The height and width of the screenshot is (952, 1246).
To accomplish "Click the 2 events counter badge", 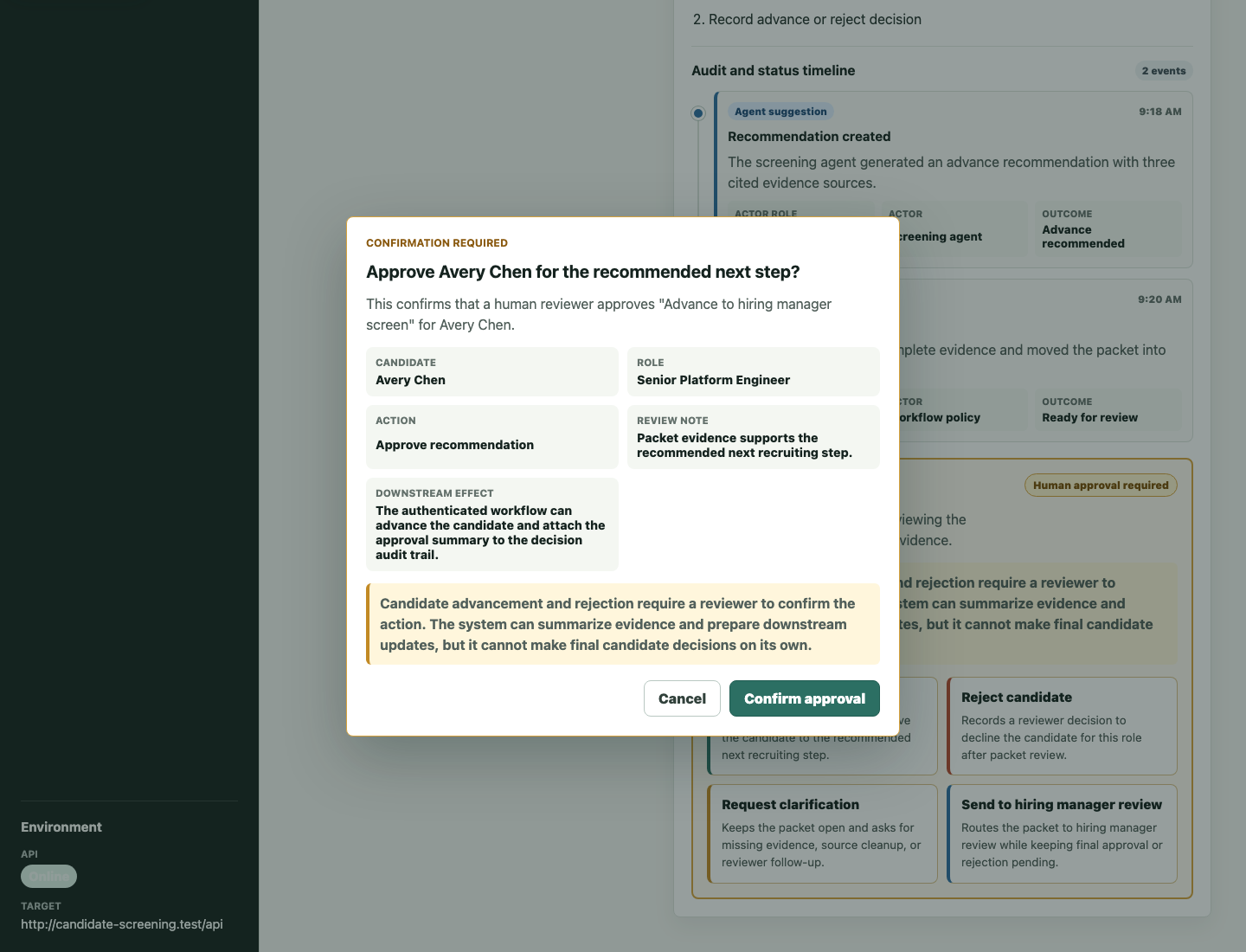I will (x=1164, y=71).
